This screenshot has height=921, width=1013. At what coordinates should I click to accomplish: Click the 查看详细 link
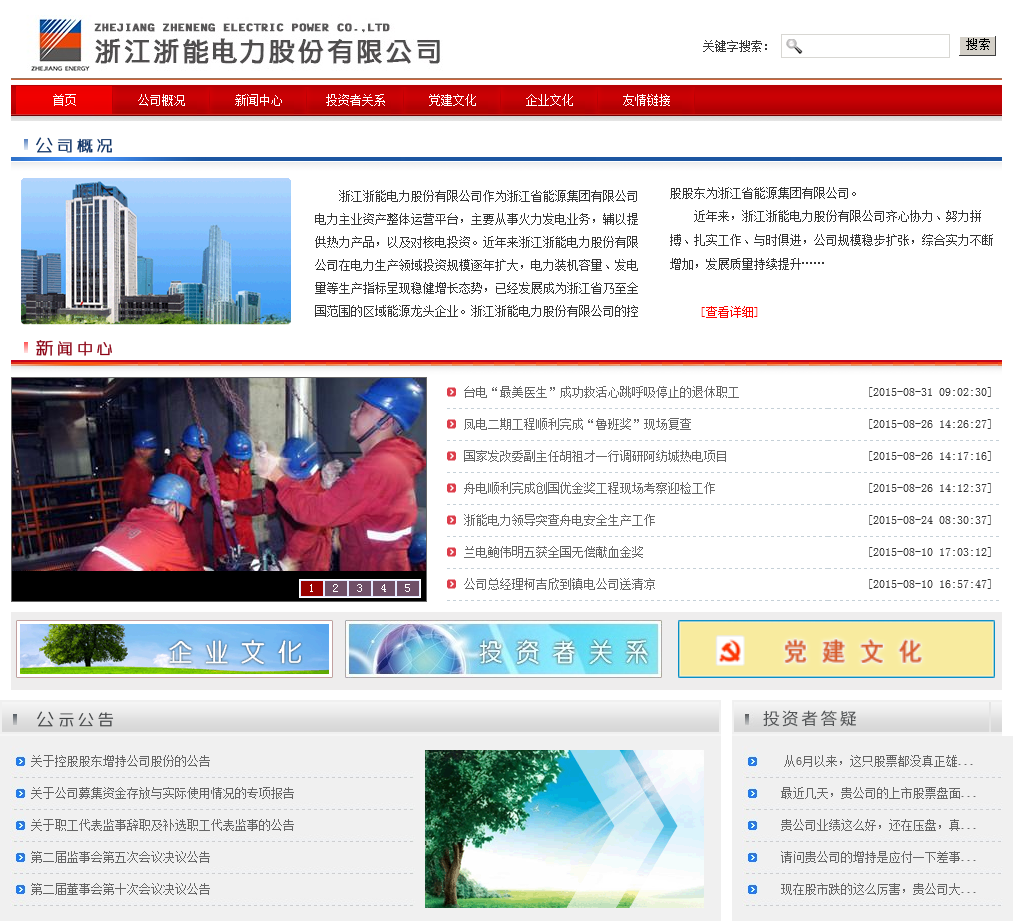[729, 312]
